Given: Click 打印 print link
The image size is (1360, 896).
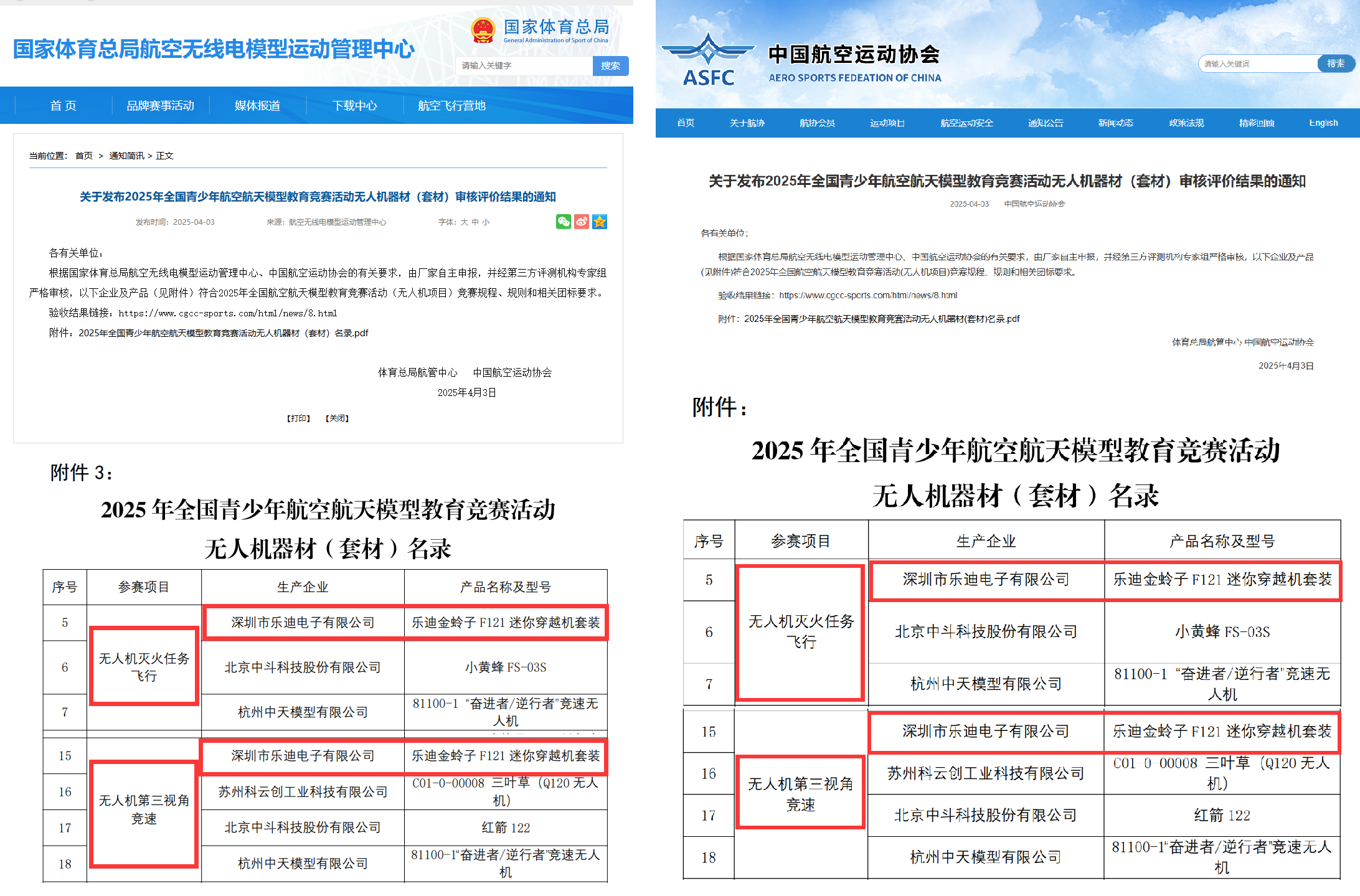Looking at the screenshot, I should click(298, 418).
